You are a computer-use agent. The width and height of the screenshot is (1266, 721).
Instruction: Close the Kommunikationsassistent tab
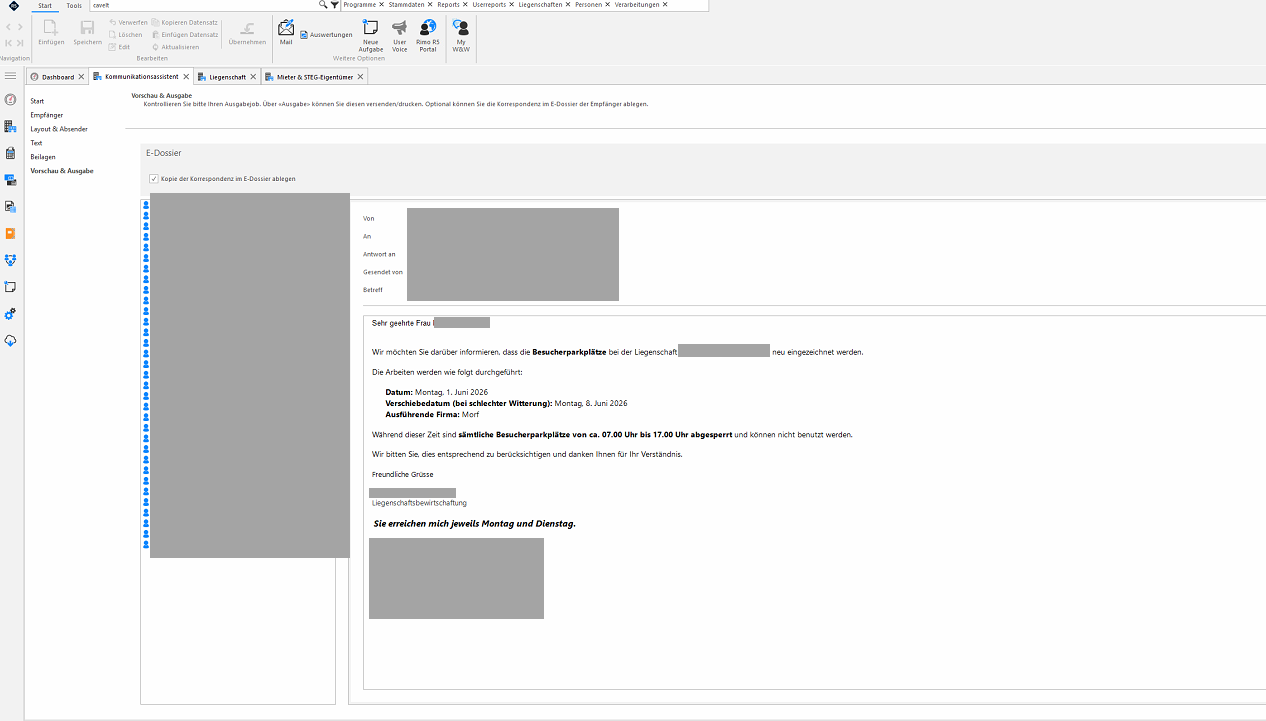(186, 77)
